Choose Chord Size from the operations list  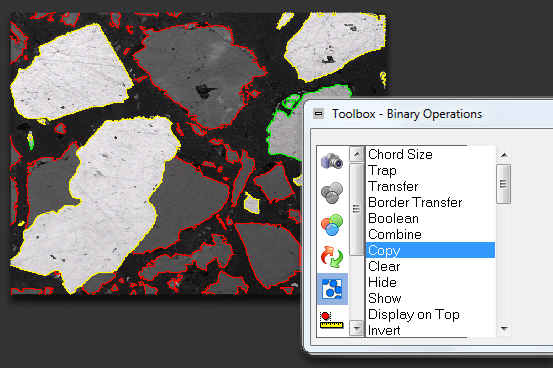[400, 154]
